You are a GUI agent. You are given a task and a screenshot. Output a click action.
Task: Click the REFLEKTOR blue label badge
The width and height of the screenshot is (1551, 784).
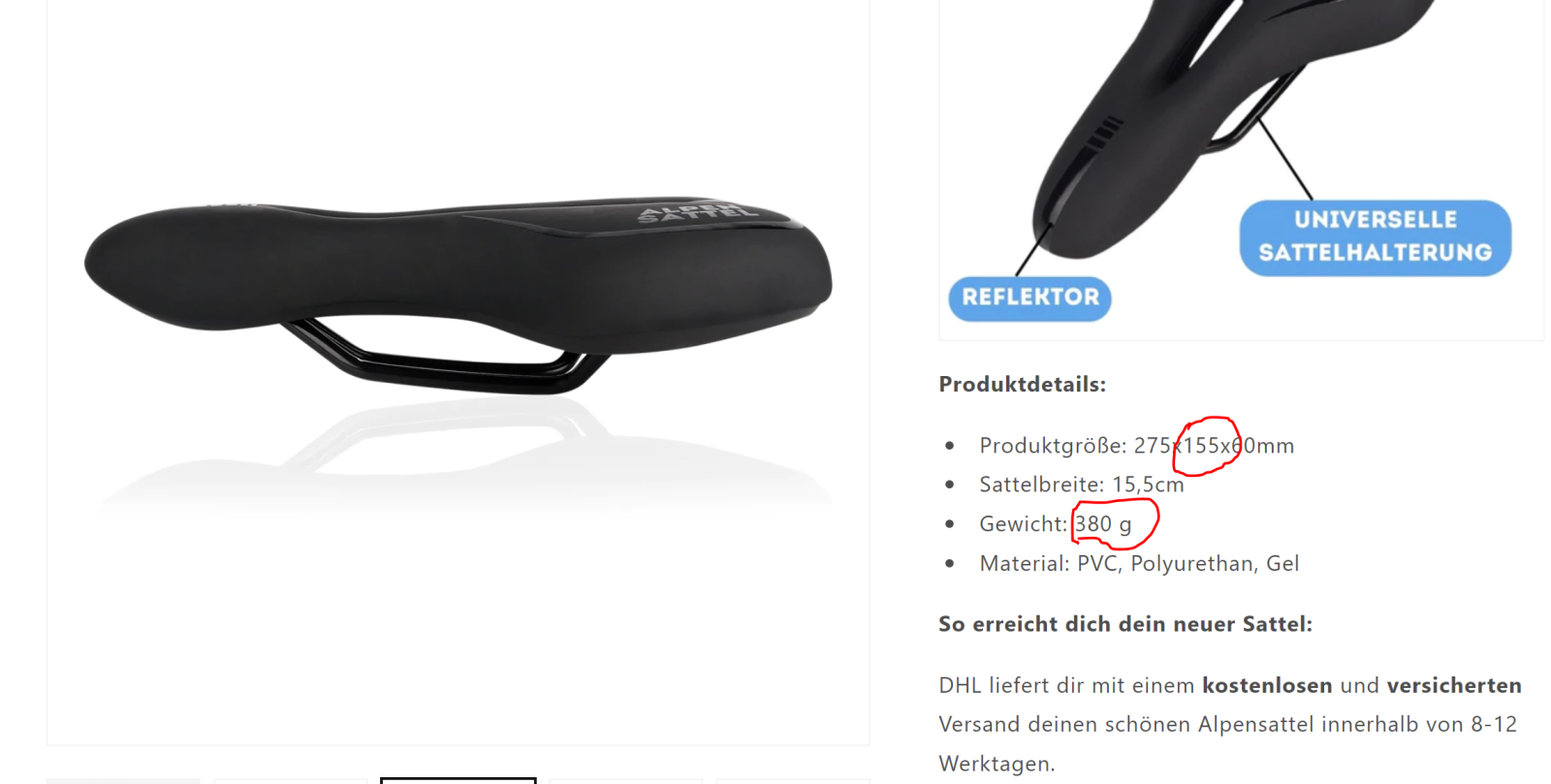(x=1029, y=298)
